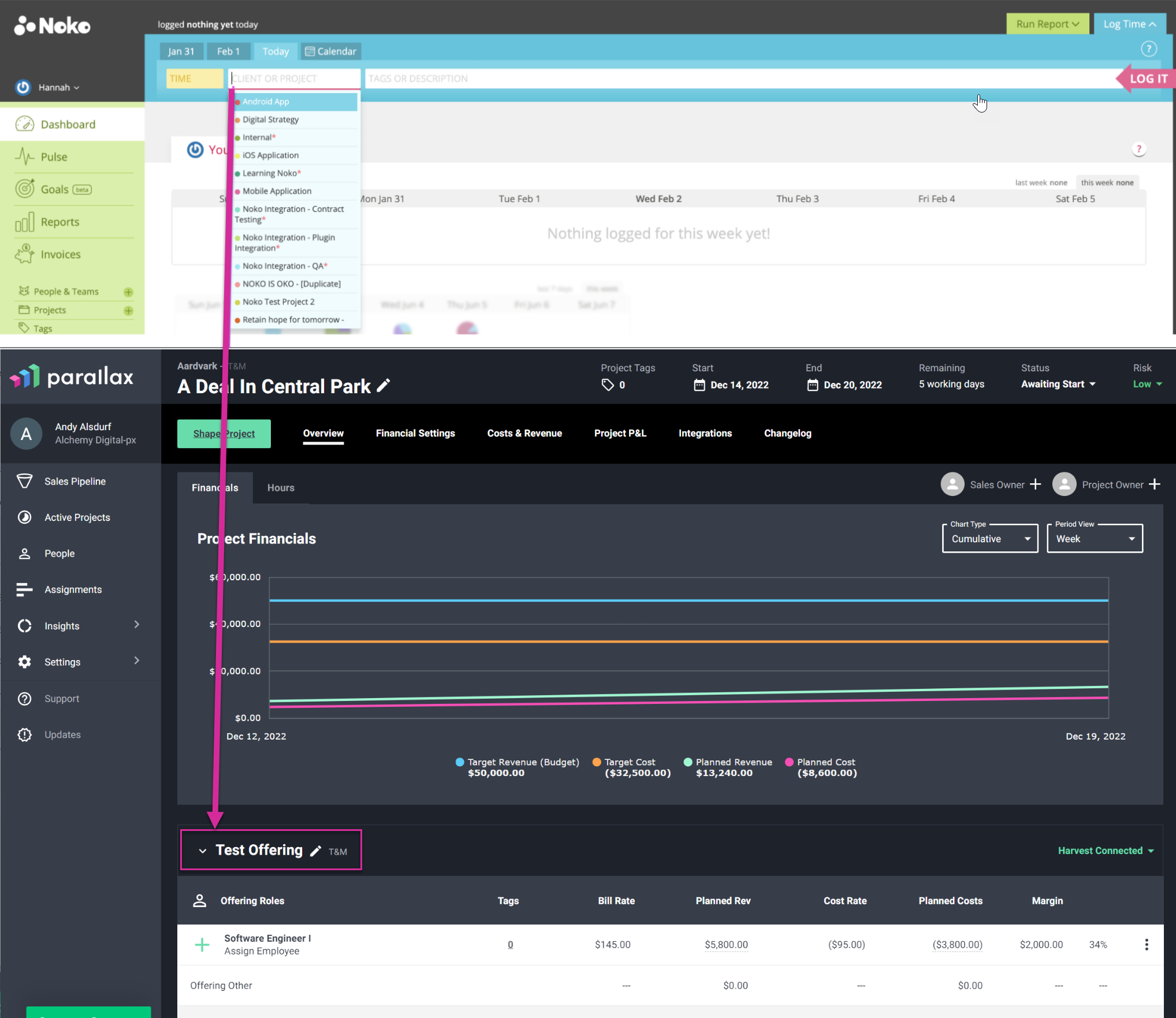This screenshot has width=1176, height=1018.
Task: Toggle Target Revenue (Budget) legend series
Action: click(518, 767)
